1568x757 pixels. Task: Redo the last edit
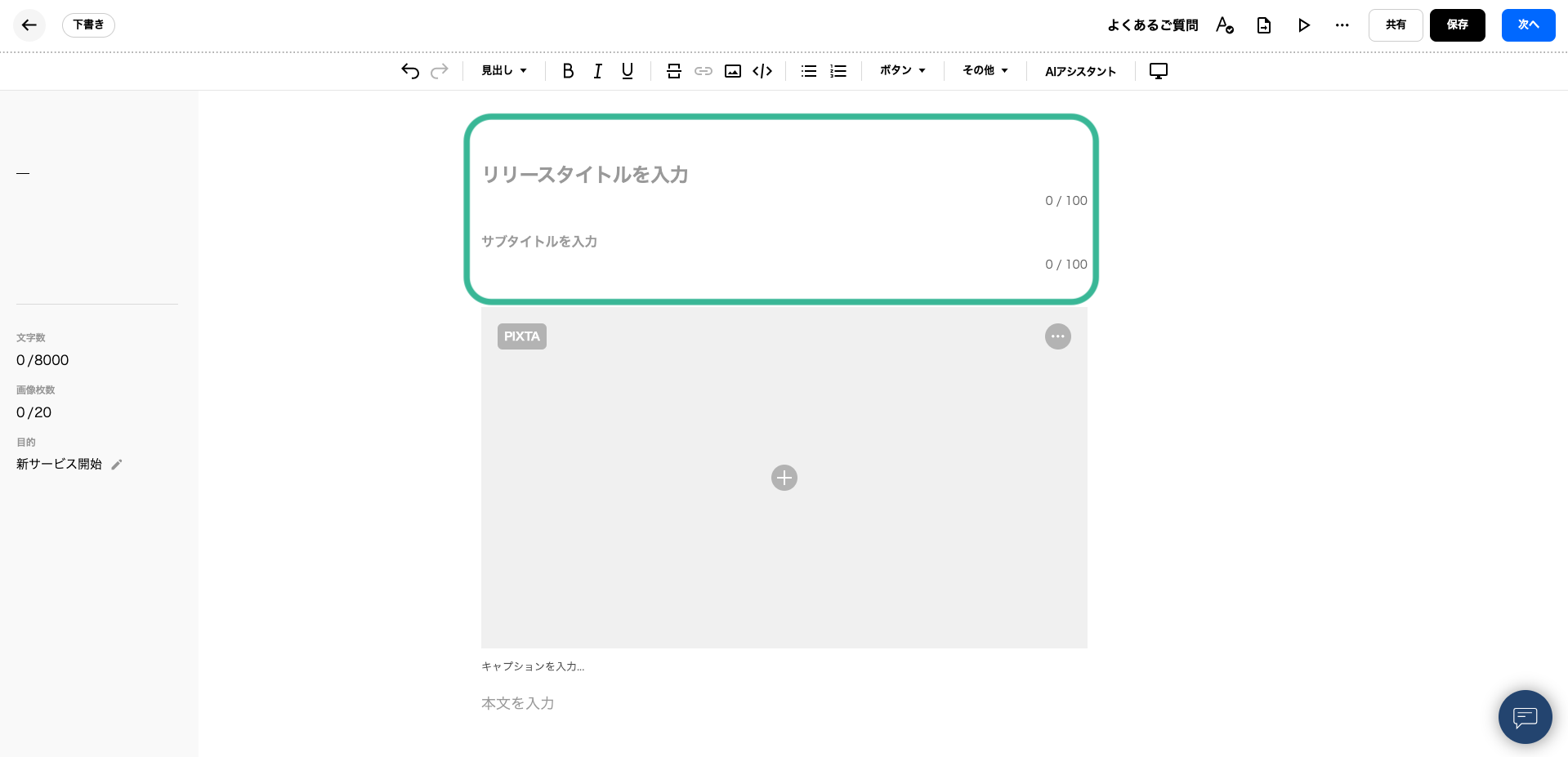[440, 71]
